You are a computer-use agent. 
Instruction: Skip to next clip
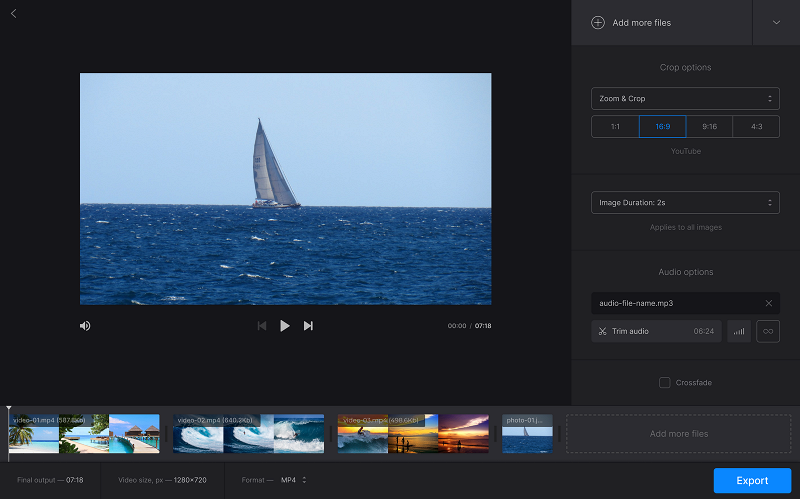click(x=308, y=326)
